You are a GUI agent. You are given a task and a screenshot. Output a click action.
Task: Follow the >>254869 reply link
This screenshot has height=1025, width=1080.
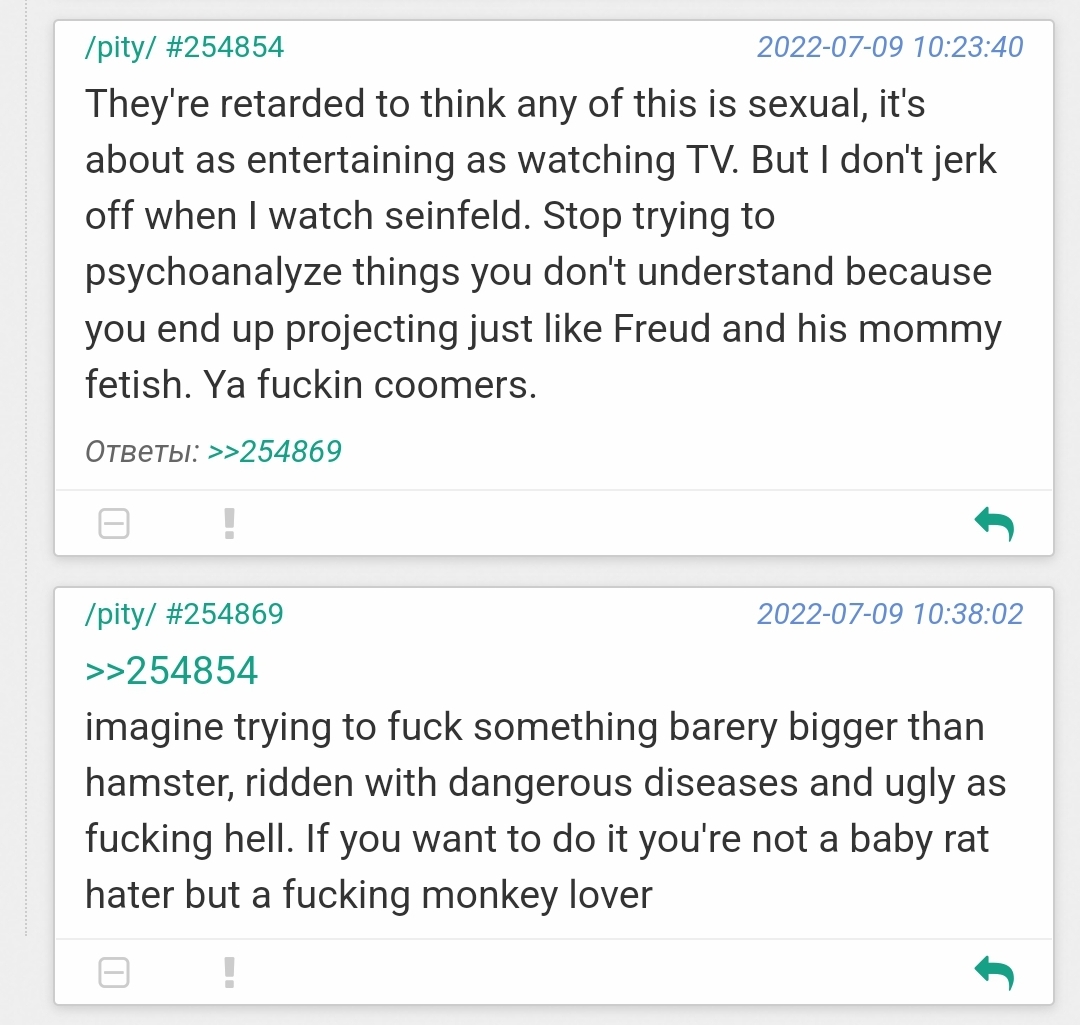point(275,452)
